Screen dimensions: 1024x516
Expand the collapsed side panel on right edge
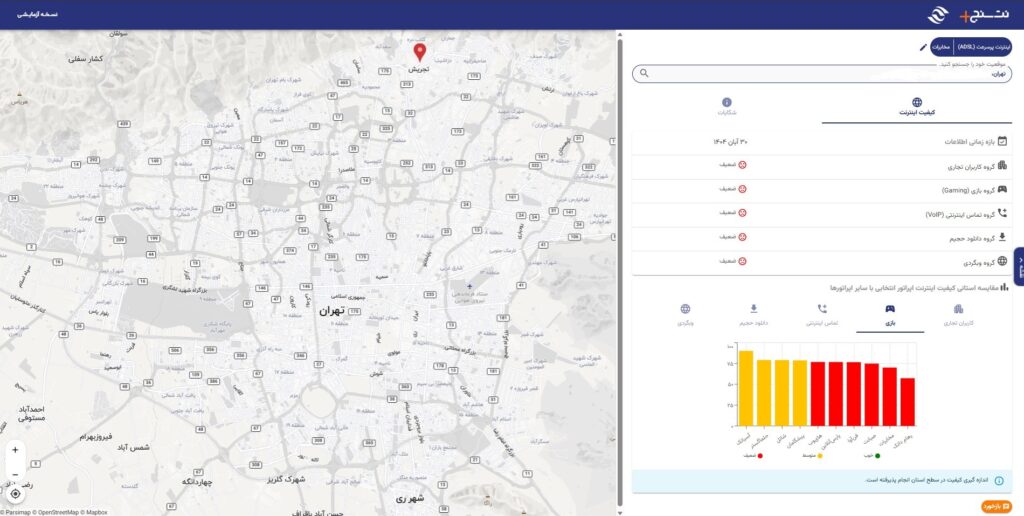1018,267
